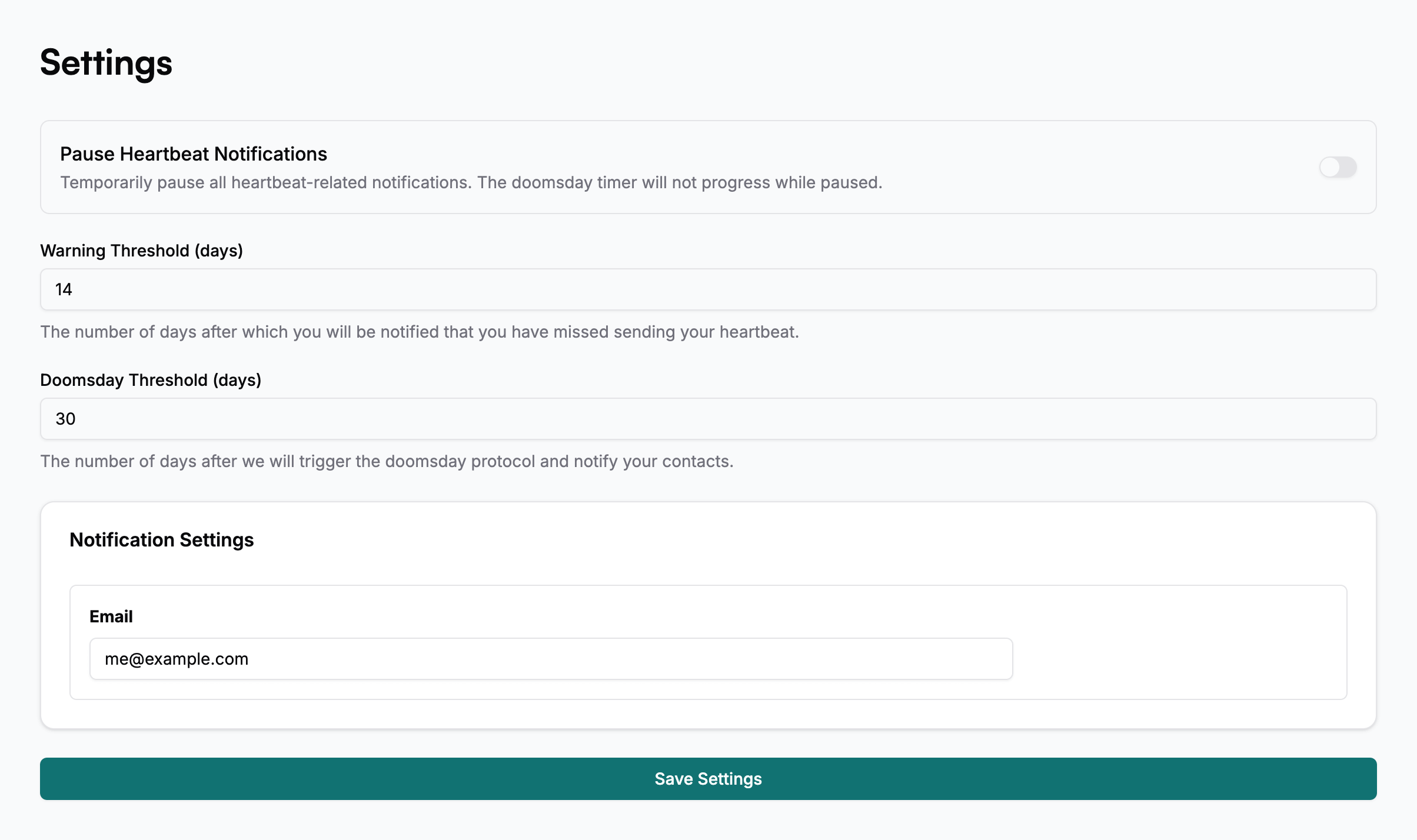Image resolution: width=1417 pixels, height=840 pixels.
Task: Click the Pause Heartbeat Notifications title
Action: [194, 154]
